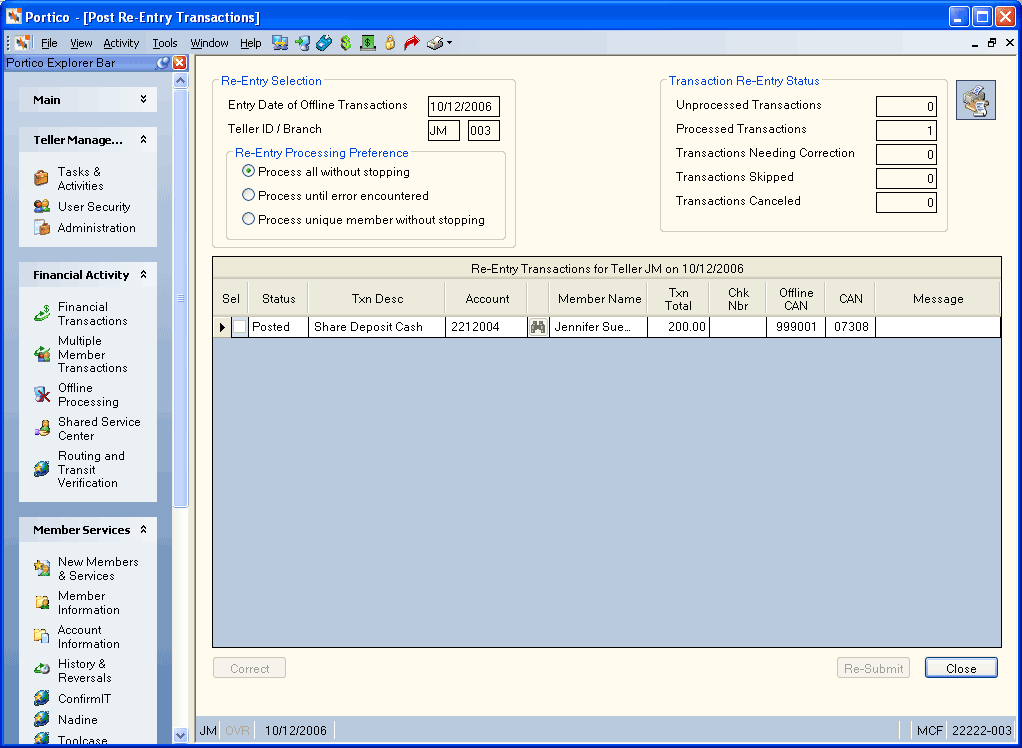Image resolution: width=1022 pixels, height=748 pixels.
Task: Click the padlock toolbar icon
Action: click(390, 43)
